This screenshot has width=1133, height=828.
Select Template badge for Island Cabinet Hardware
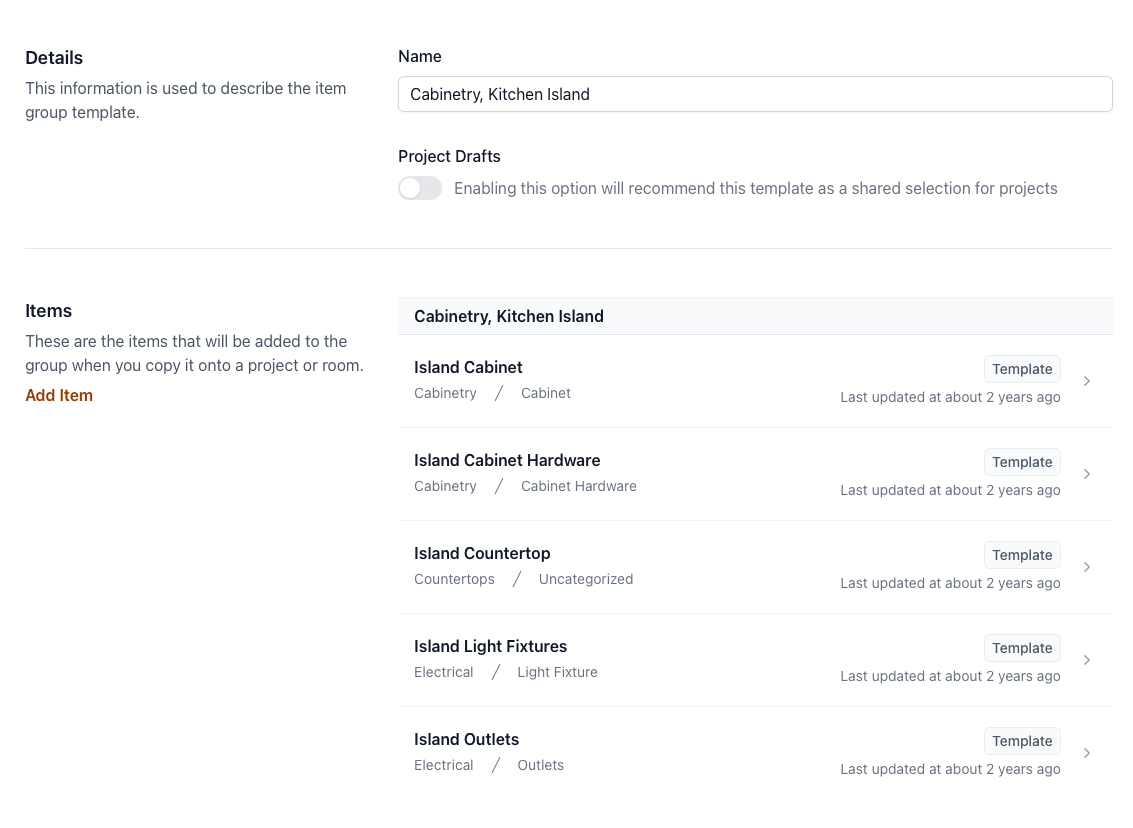coord(1021,462)
